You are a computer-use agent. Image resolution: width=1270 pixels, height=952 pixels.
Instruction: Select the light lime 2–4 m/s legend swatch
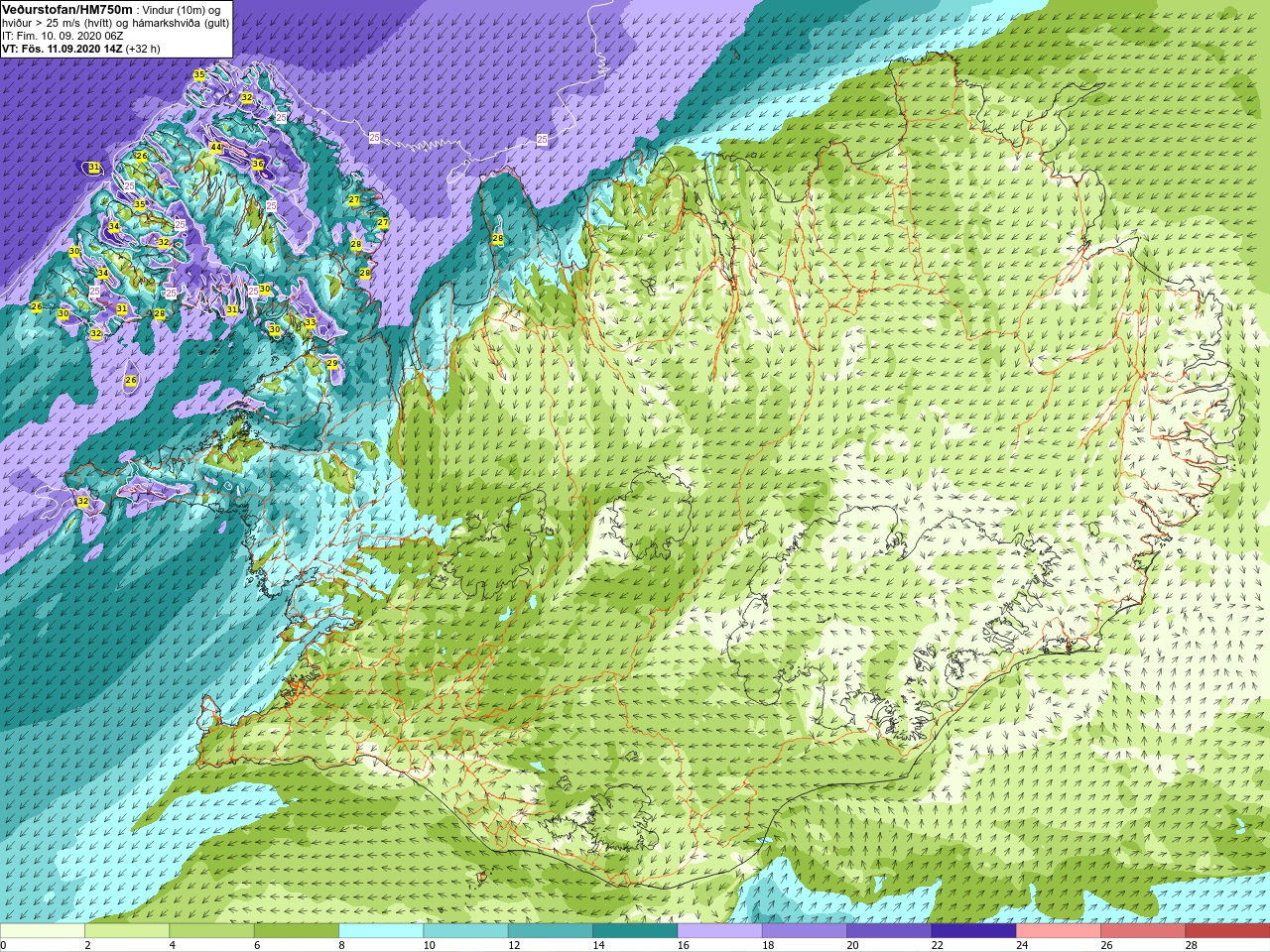point(127,931)
